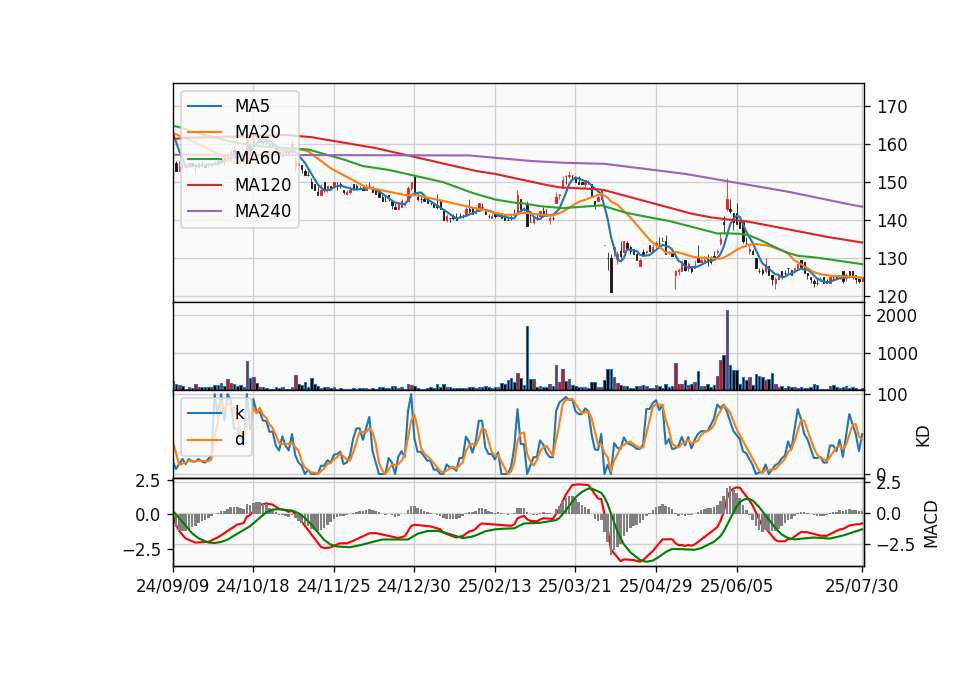Click the 1000 volume axis label

coord(897,354)
